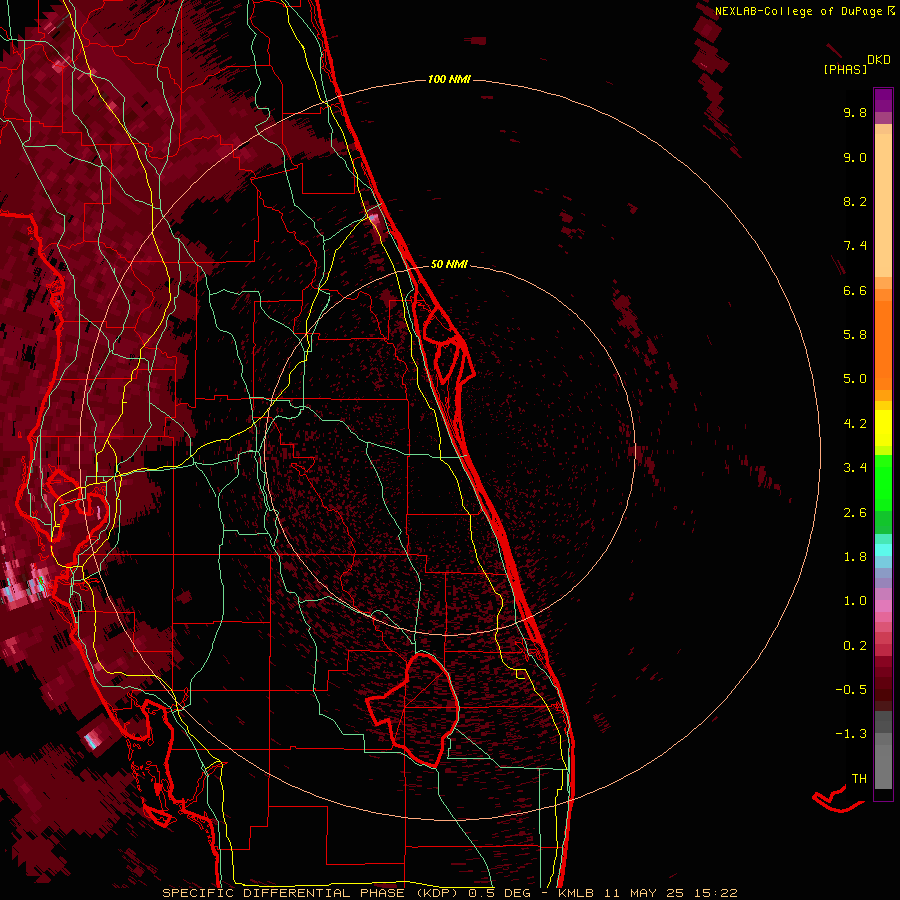
Task: Select the 0.2 scale value
Action: pyautogui.click(x=855, y=646)
